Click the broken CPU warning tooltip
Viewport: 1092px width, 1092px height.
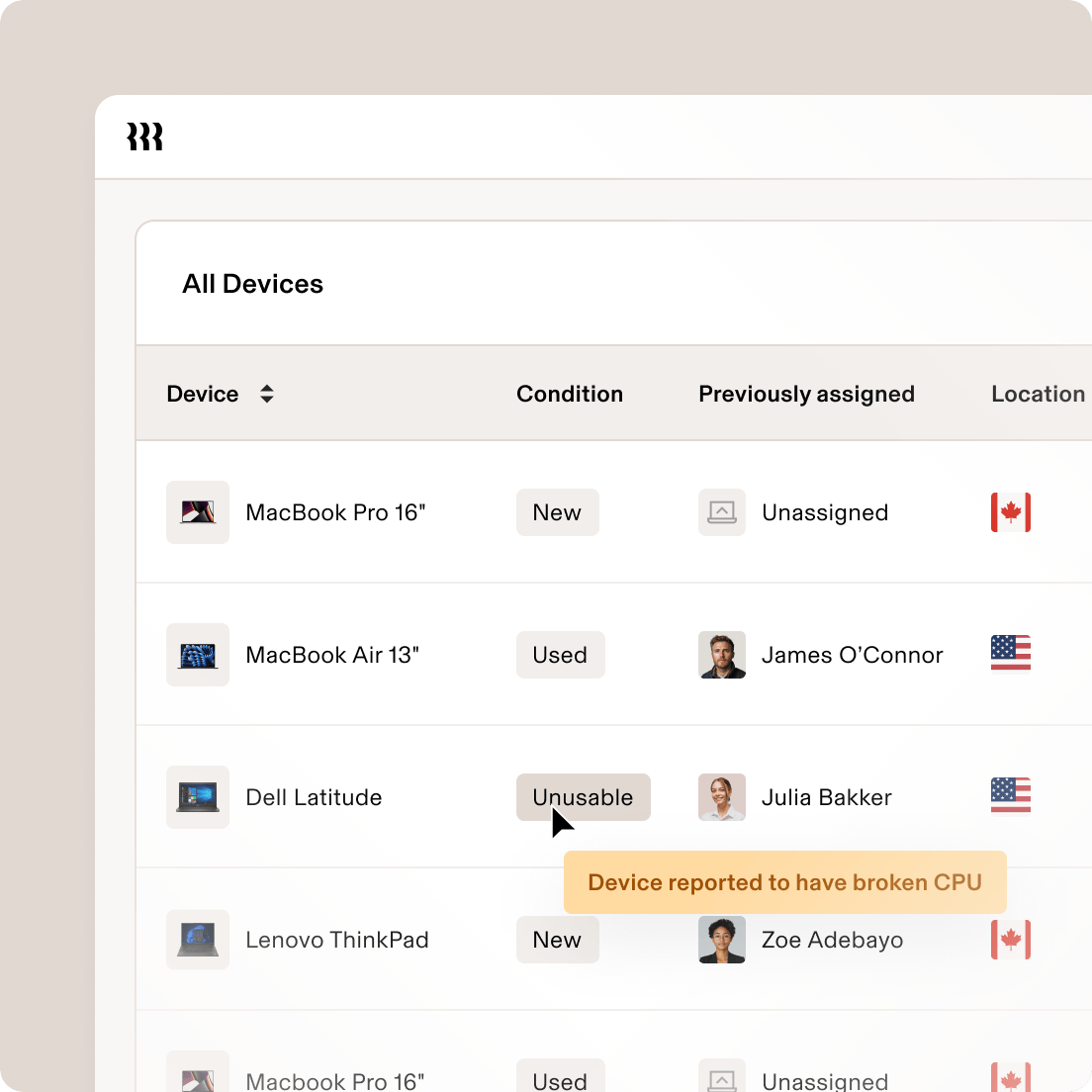pyautogui.click(x=784, y=882)
